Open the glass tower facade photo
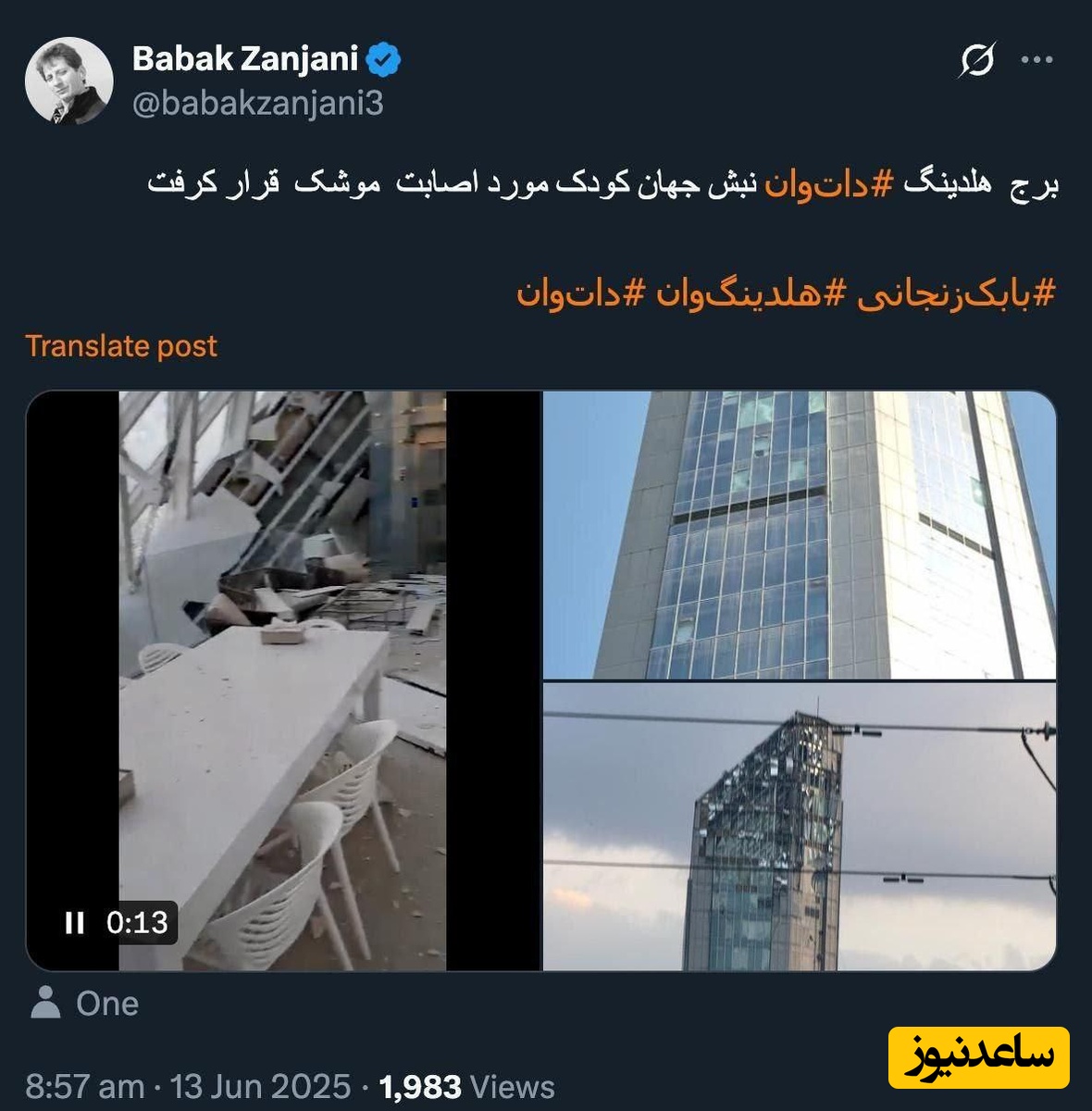Image resolution: width=1092 pixels, height=1111 pixels. tap(800, 535)
